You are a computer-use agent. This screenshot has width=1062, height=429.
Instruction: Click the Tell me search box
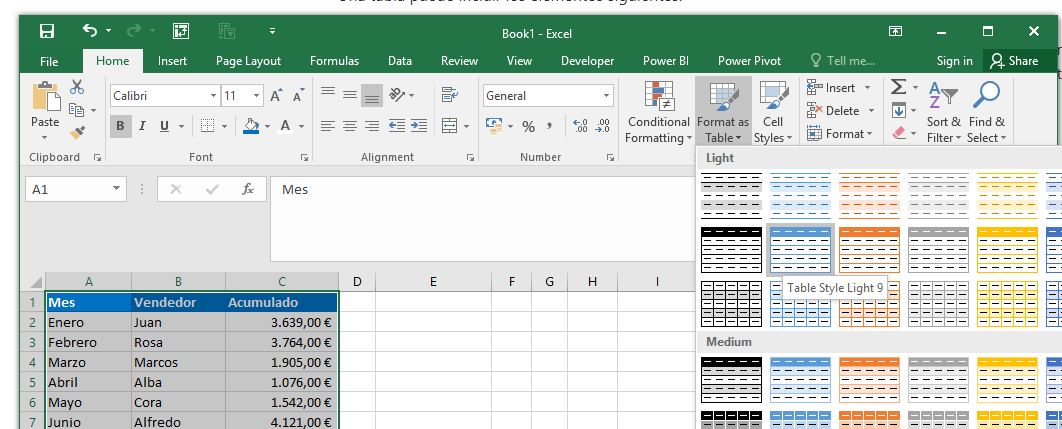click(844, 61)
